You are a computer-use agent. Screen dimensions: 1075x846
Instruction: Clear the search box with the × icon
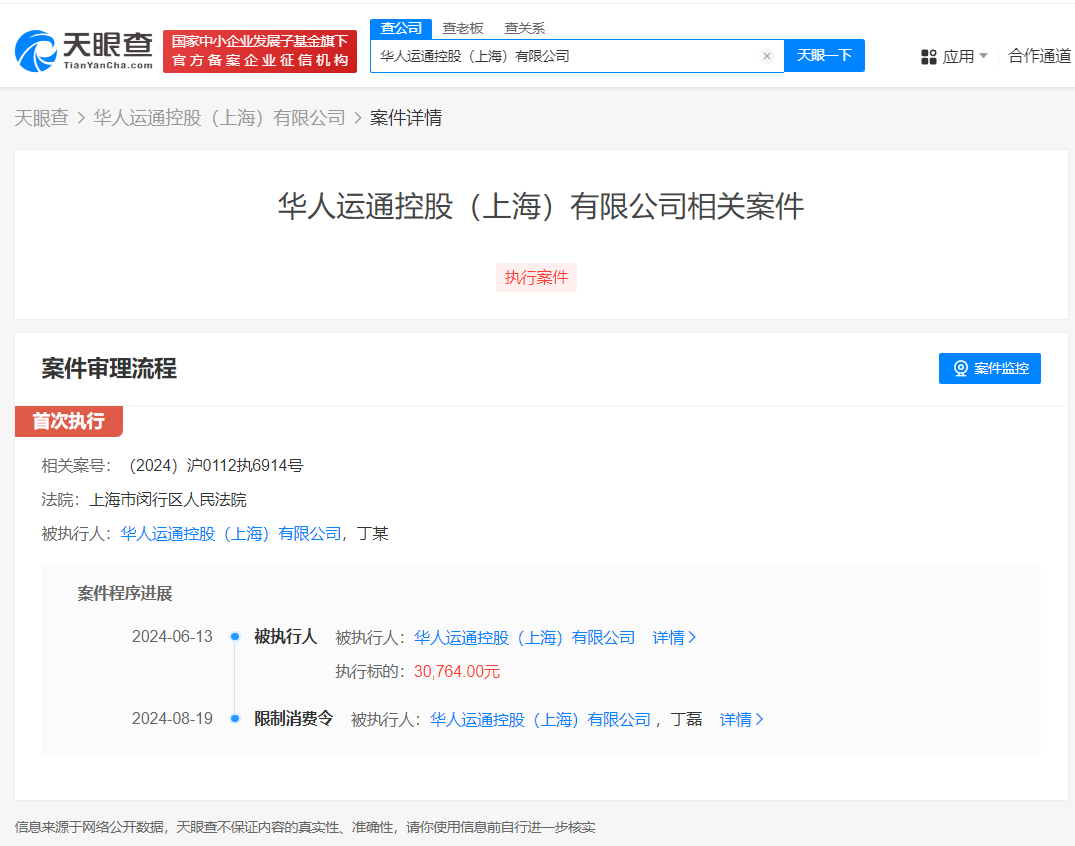coord(767,55)
